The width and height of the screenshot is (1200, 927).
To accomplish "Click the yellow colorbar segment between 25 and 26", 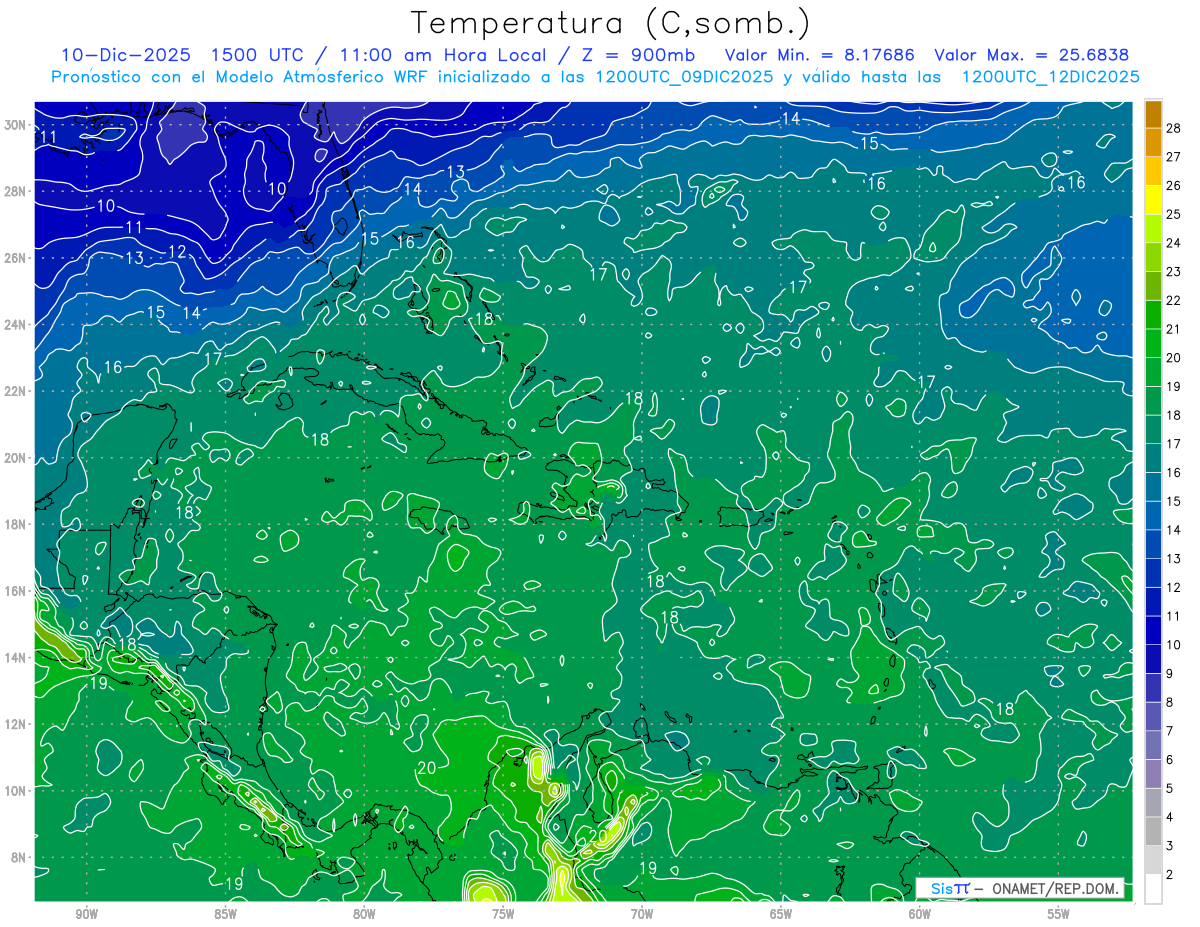I will click(x=1153, y=199).
